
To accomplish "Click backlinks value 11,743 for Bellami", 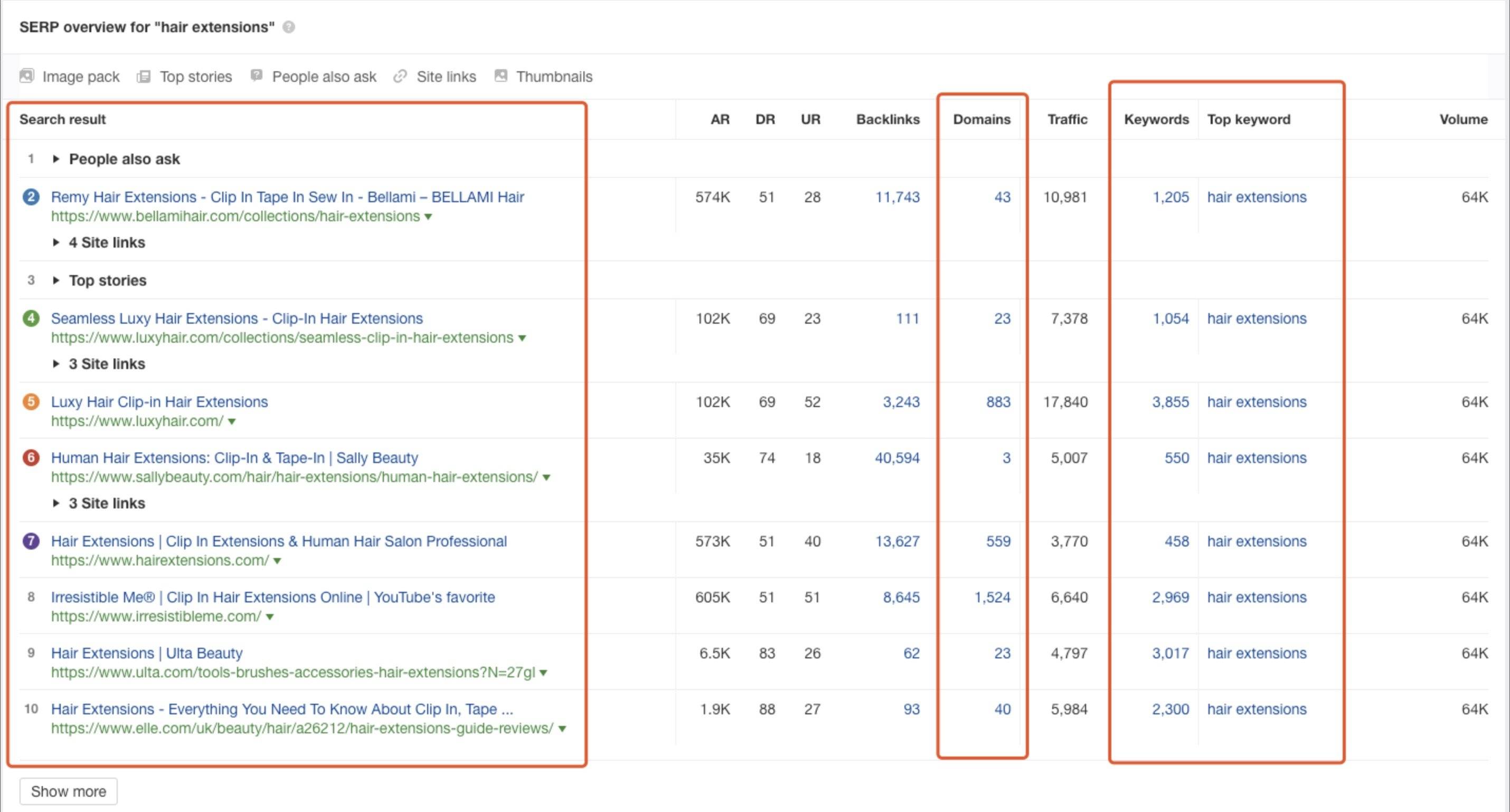I will pyautogui.click(x=897, y=197).
